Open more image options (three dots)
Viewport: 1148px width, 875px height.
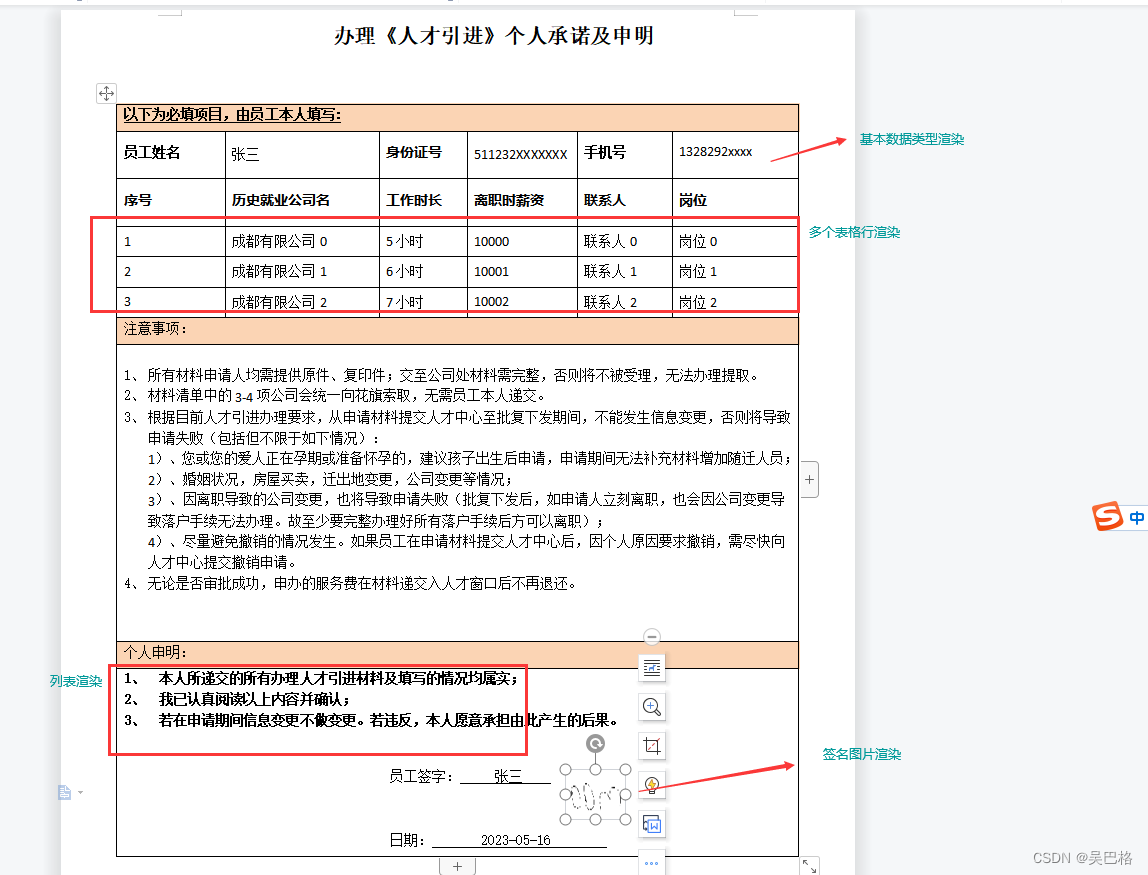[x=651, y=862]
